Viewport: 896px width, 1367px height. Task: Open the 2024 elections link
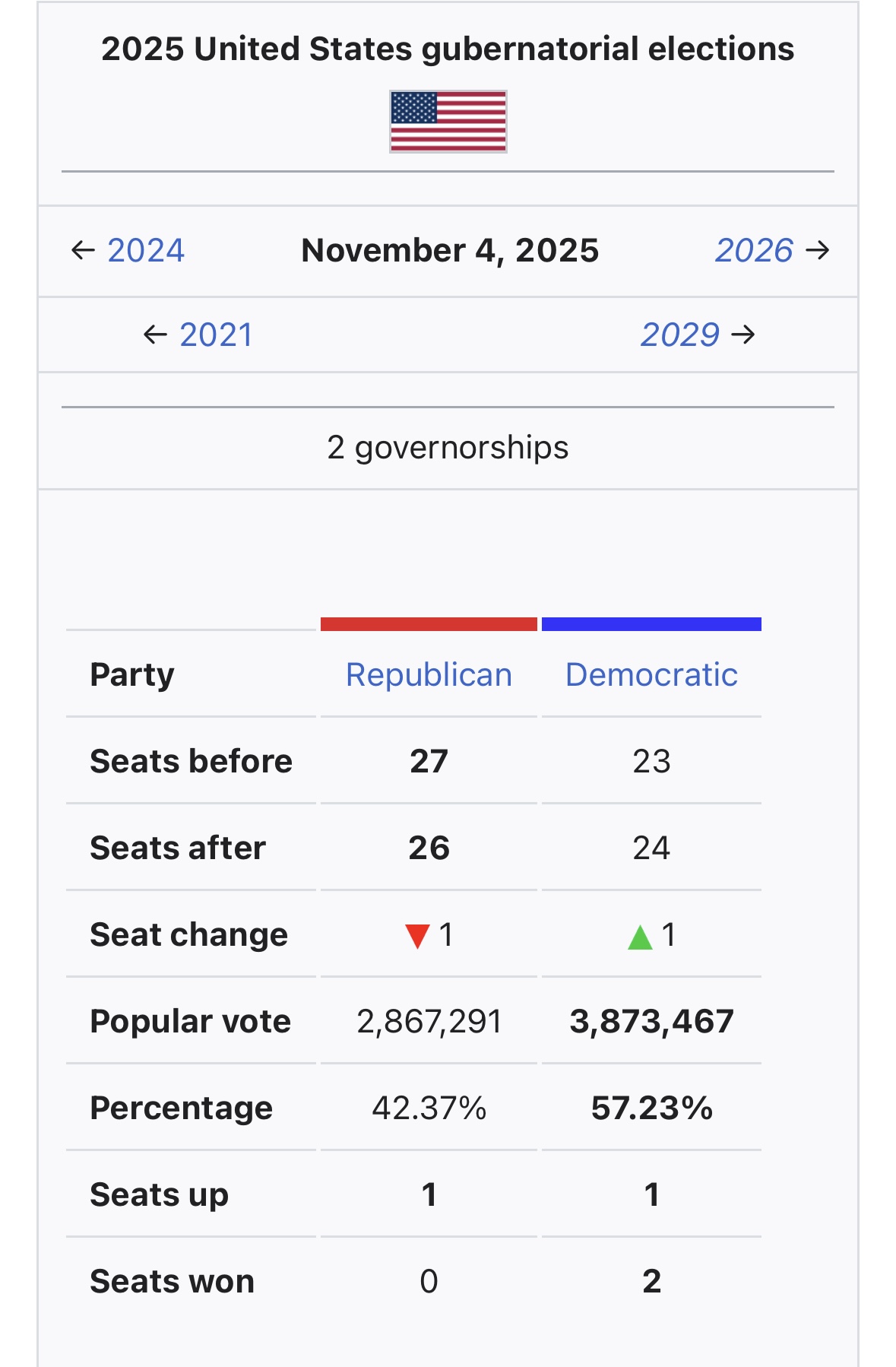[145, 250]
